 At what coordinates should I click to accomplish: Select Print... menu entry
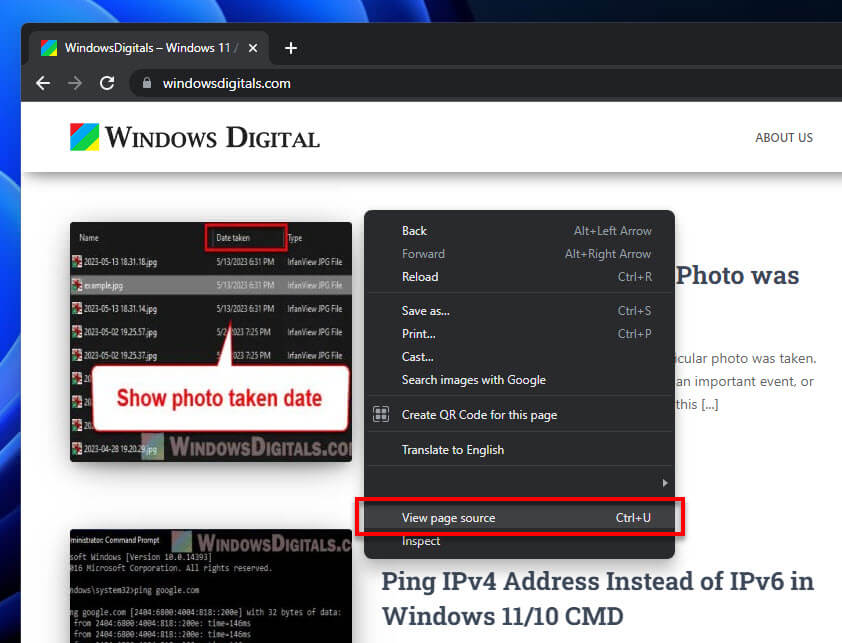pyautogui.click(x=519, y=334)
